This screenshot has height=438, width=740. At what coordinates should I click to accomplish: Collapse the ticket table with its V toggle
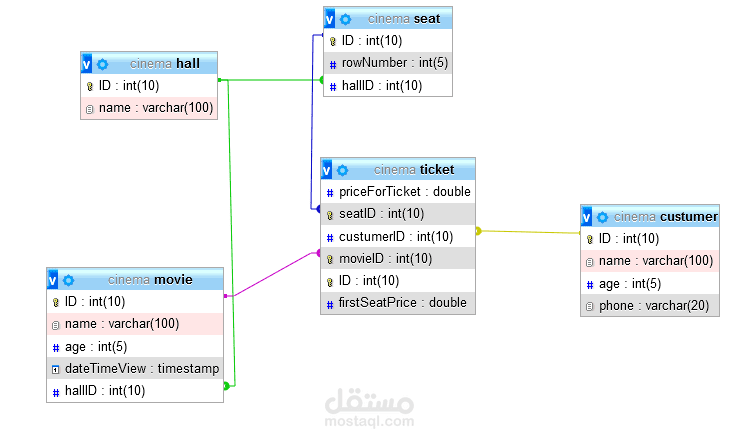click(327, 170)
